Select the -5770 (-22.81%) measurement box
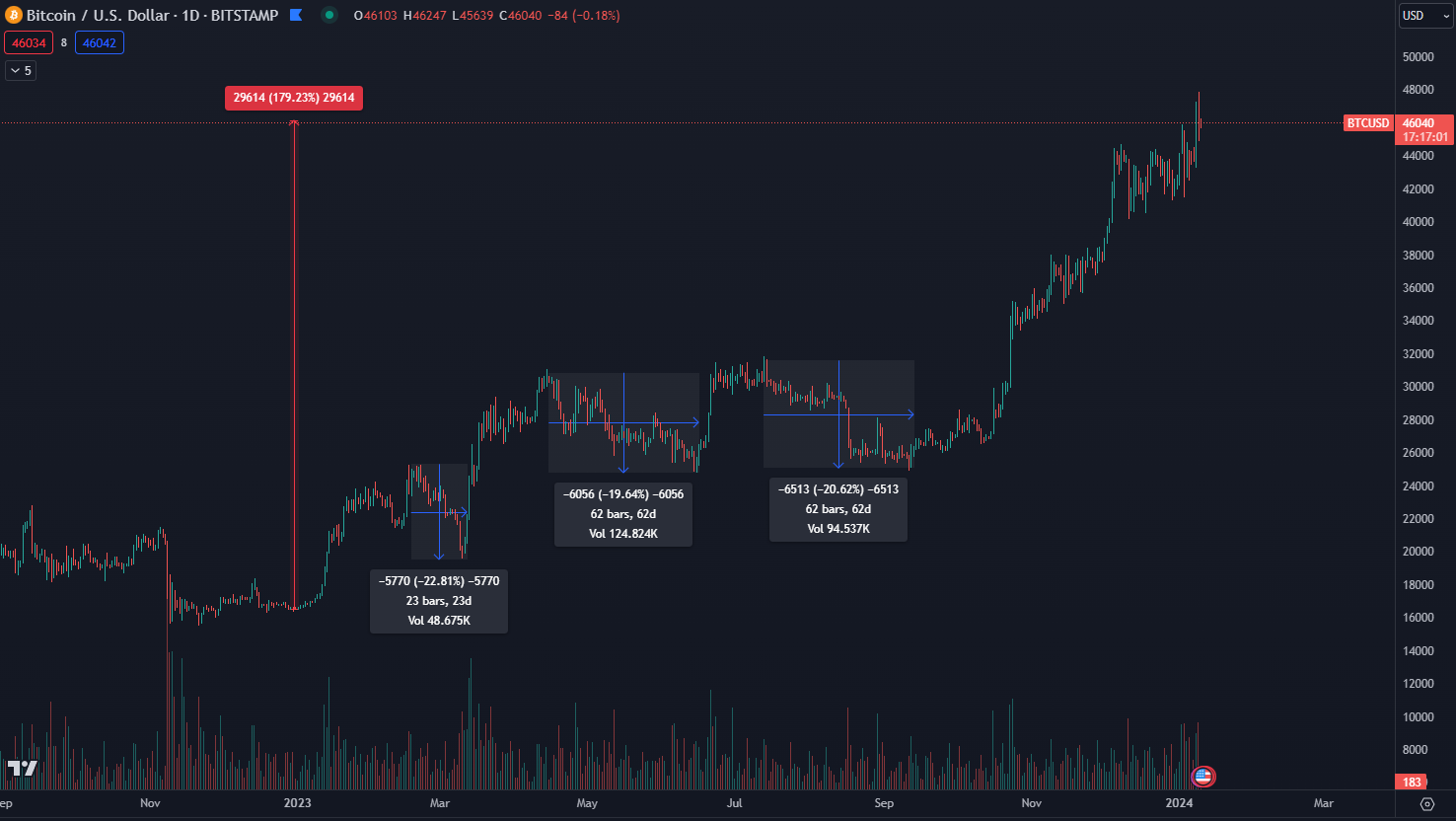This screenshot has height=821, width=1456. (439, 601)
